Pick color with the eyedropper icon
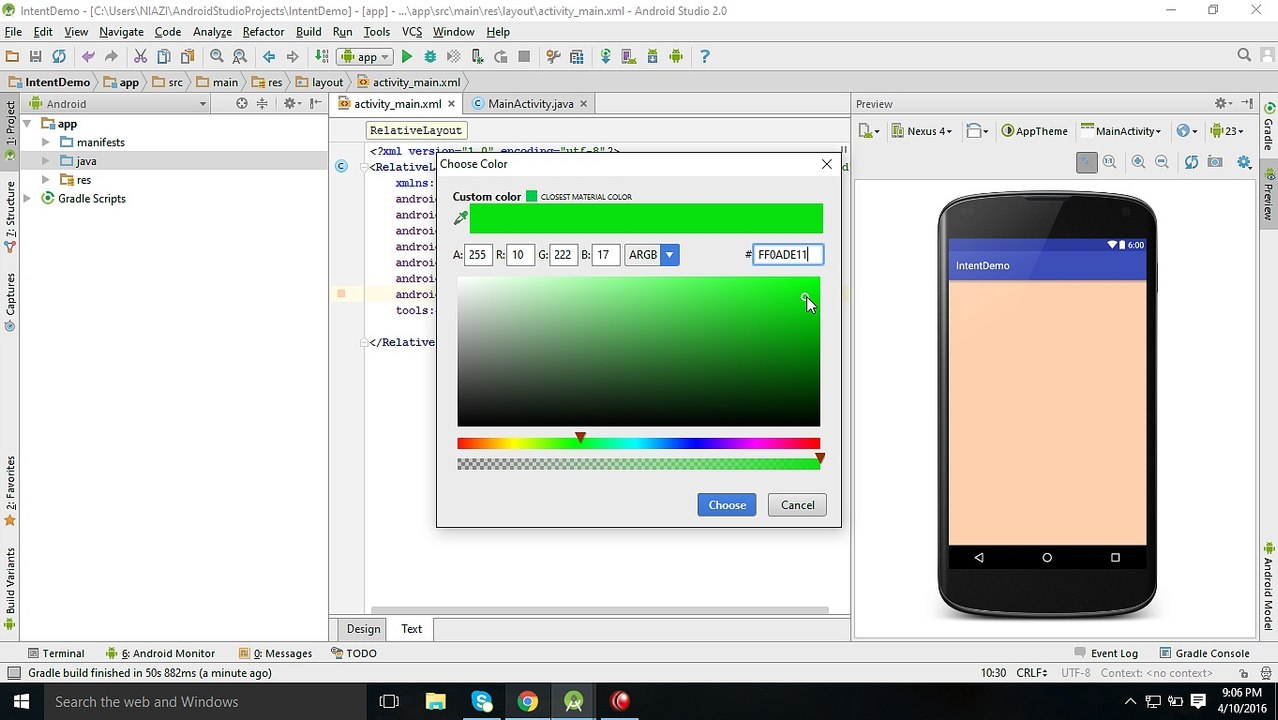This screenshot has height=720, width=1278. [x=461, y=217]
